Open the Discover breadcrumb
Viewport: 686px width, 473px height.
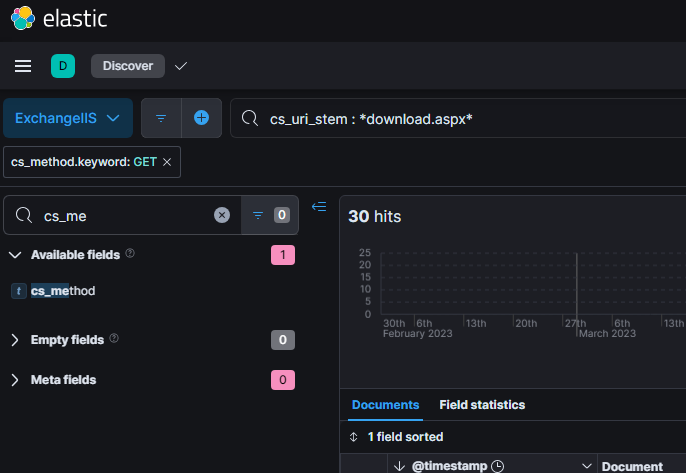[x=128, y=66]
